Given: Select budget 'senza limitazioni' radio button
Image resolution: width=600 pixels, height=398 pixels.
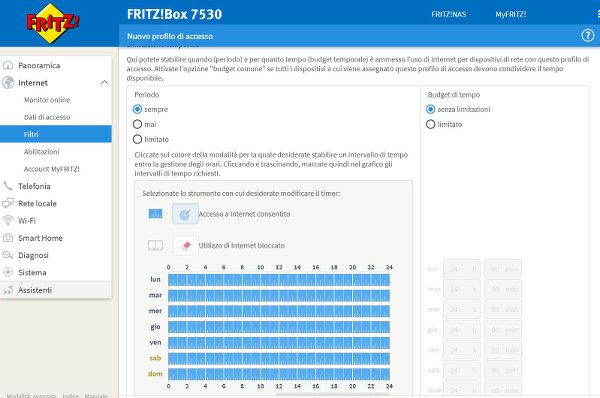Looking at the screenshot, I should [x=430, y=109].
